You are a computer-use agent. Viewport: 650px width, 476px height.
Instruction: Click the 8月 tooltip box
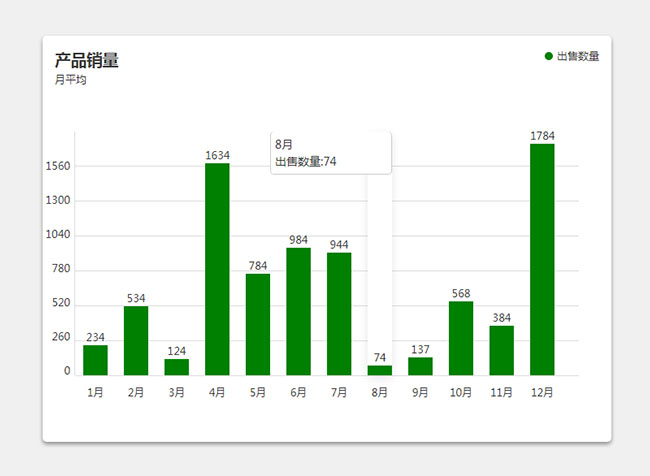pos(330,153)
